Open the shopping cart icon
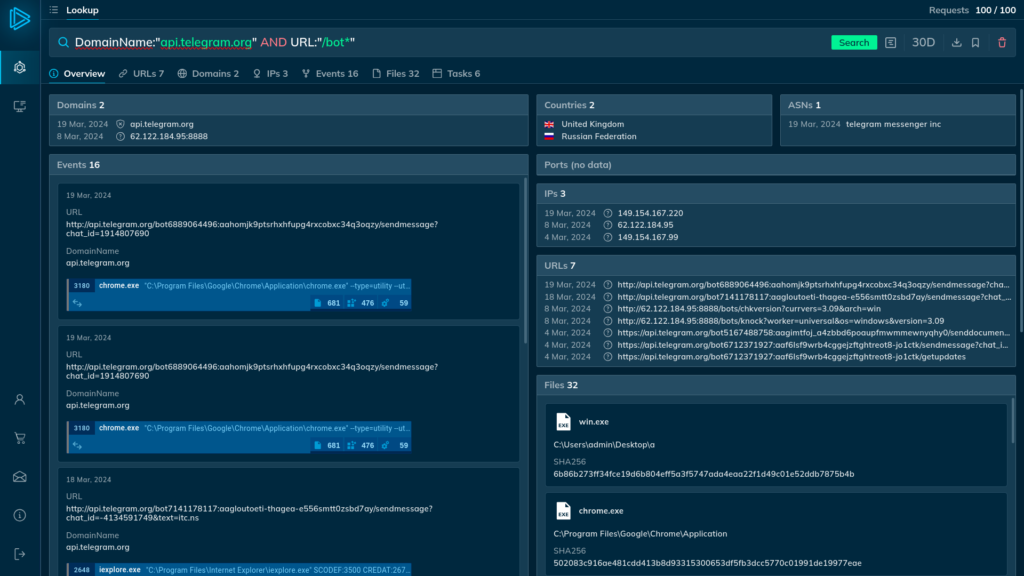This screenshot has height=576, width=1024. (x=20, y=438)
